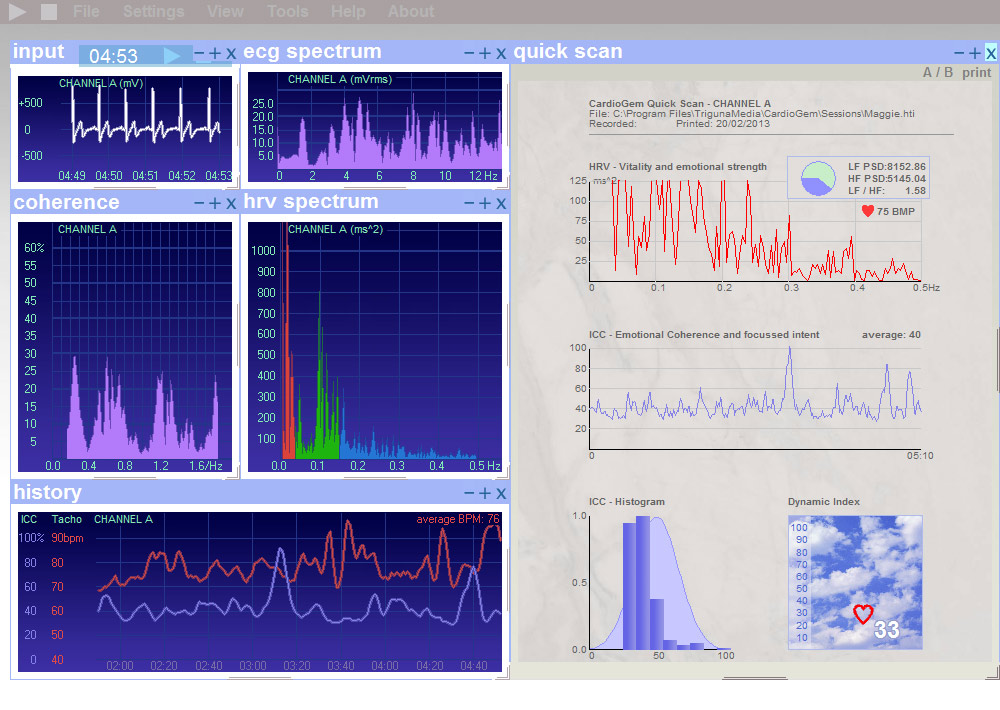
Task: Click the 'CHANNEL A (ms^2)' label in hrv spectrum
Action: [335, 229]
